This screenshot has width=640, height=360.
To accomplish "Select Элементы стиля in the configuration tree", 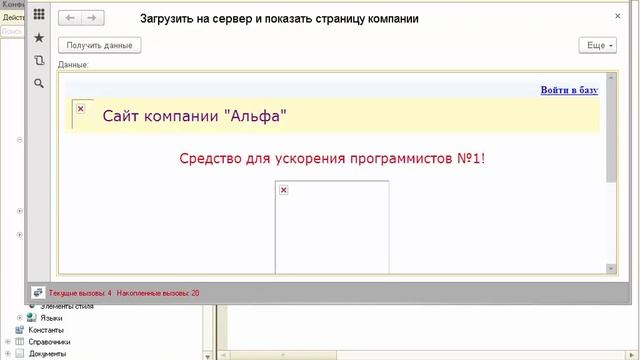I will pyautogui.click(x=67, y=306).
